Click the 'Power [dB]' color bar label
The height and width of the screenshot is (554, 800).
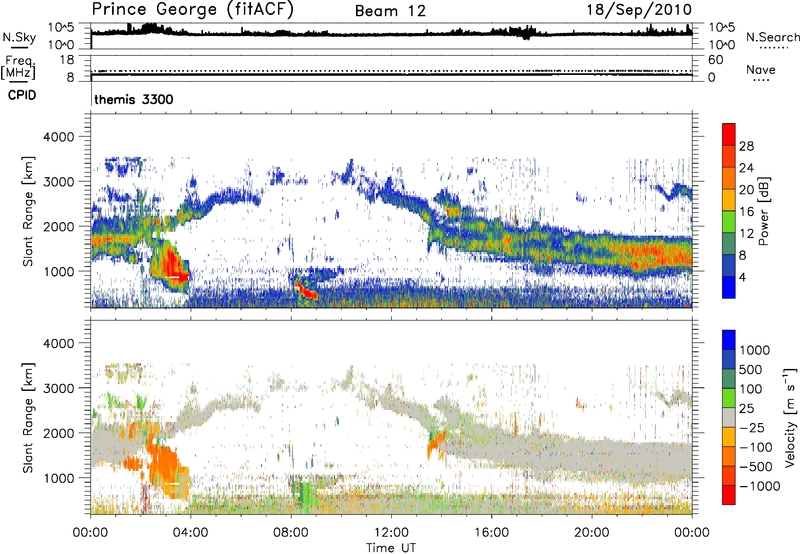click(x=763, y=211)
